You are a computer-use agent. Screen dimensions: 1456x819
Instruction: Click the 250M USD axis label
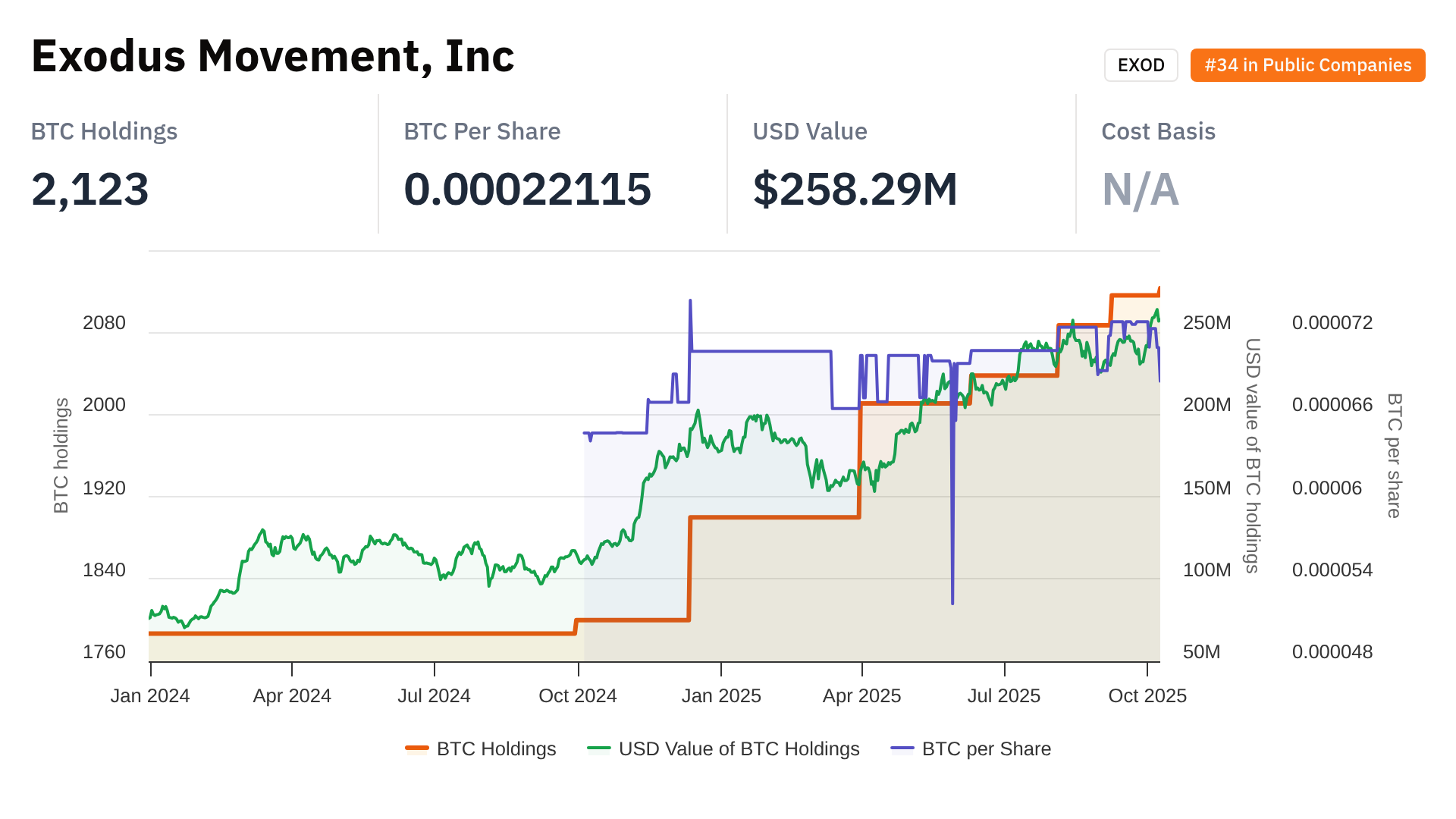coord(1207,323)
